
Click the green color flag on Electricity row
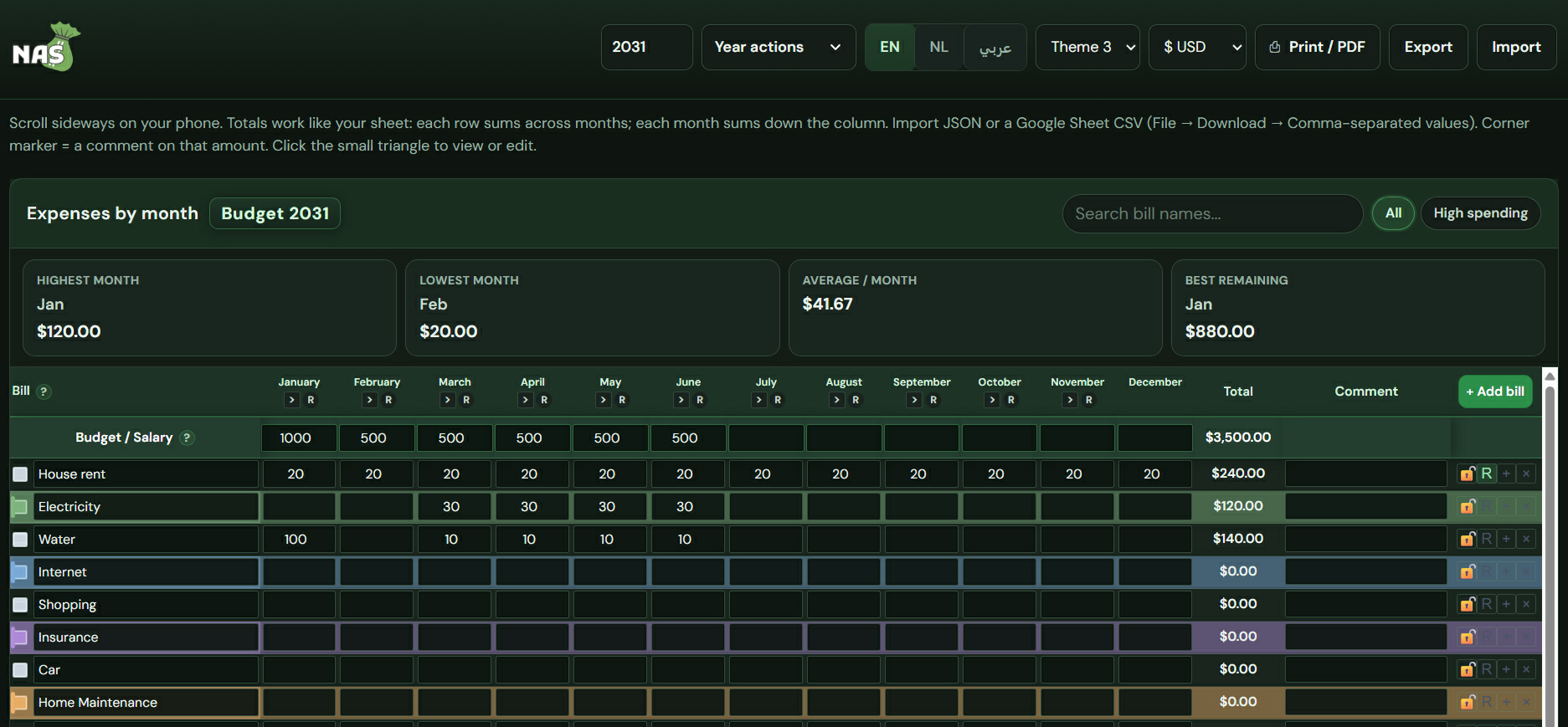pos(20,507)
